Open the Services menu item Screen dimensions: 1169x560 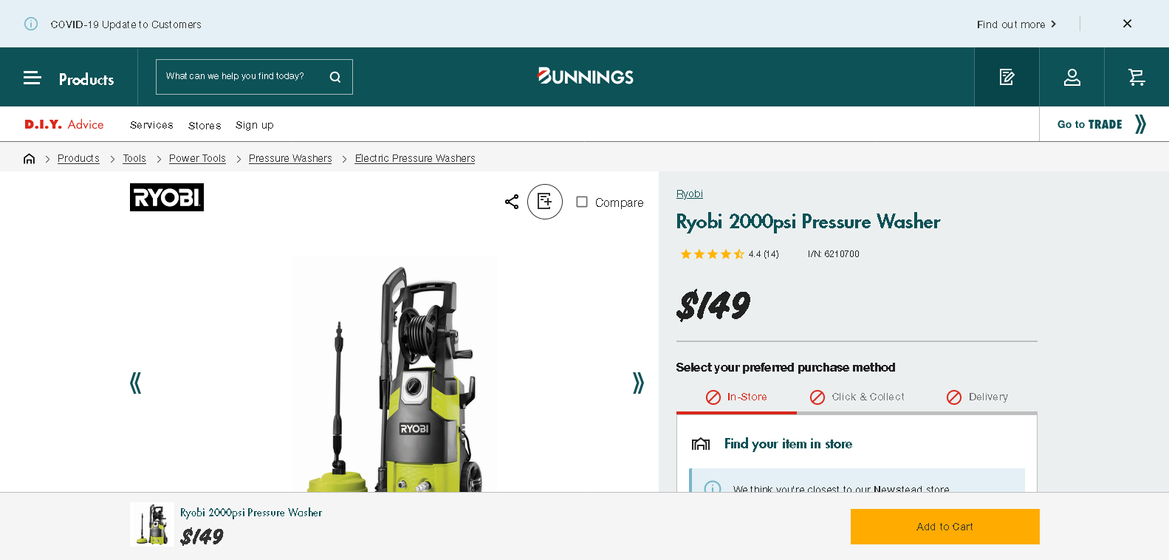click(x=151, y=125)
